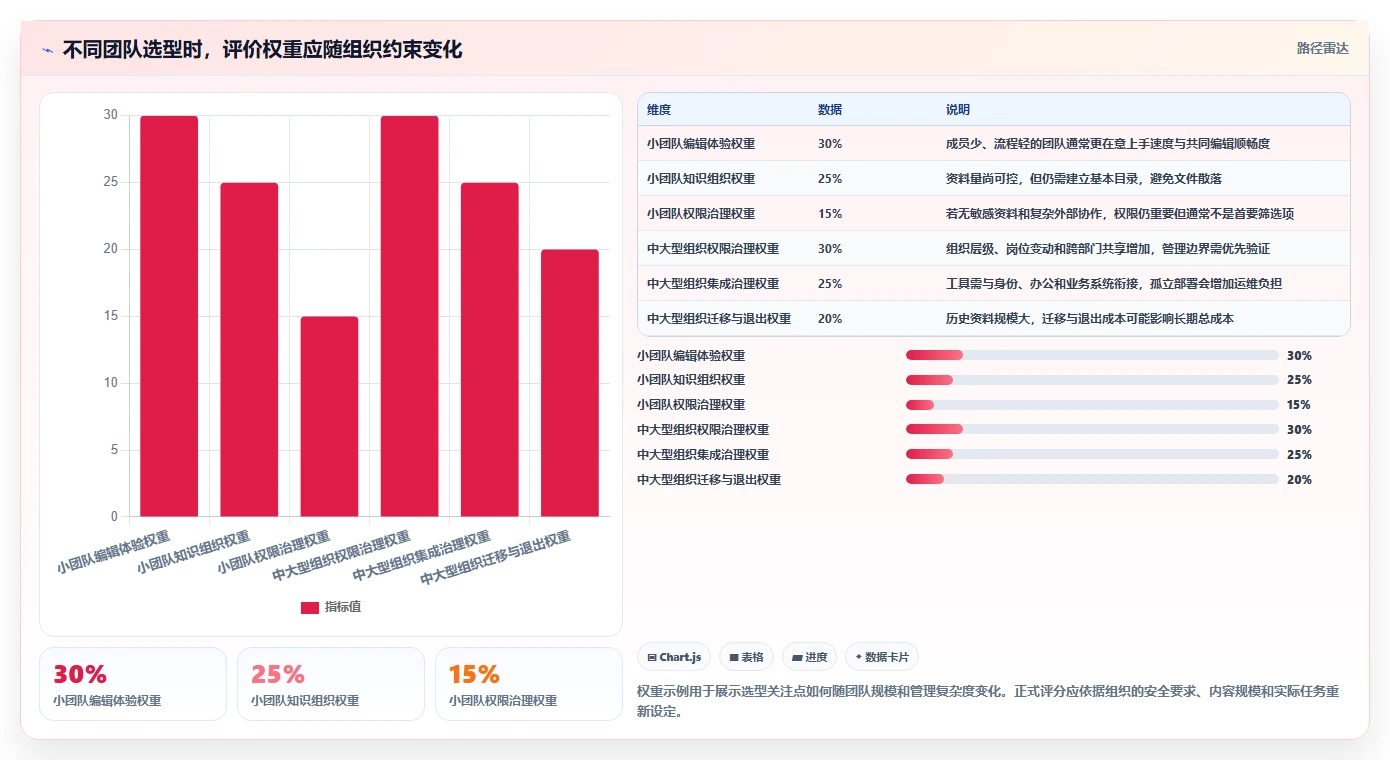Click the shortest chart bar valued 15

(x=329, y=417)
